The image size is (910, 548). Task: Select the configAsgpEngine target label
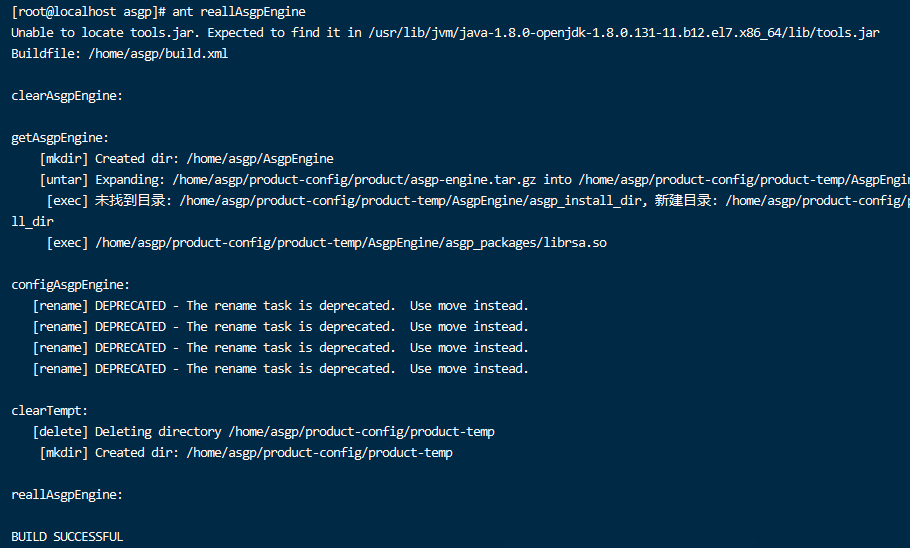pos(70,284)
